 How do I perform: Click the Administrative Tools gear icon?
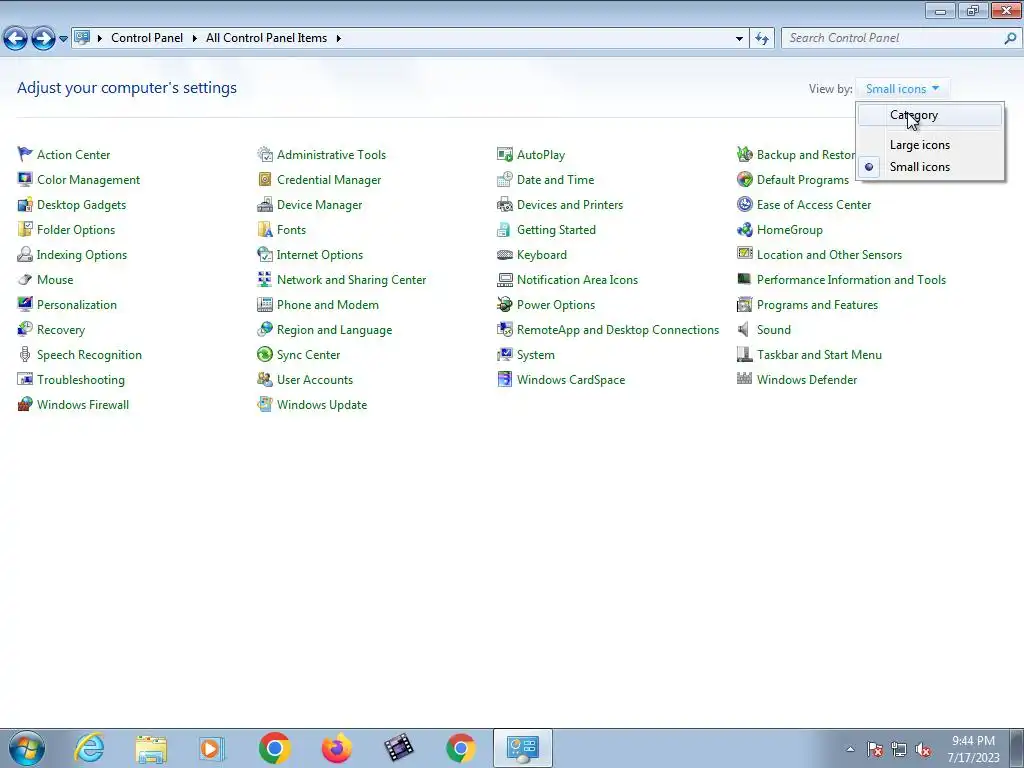(264, 155)
